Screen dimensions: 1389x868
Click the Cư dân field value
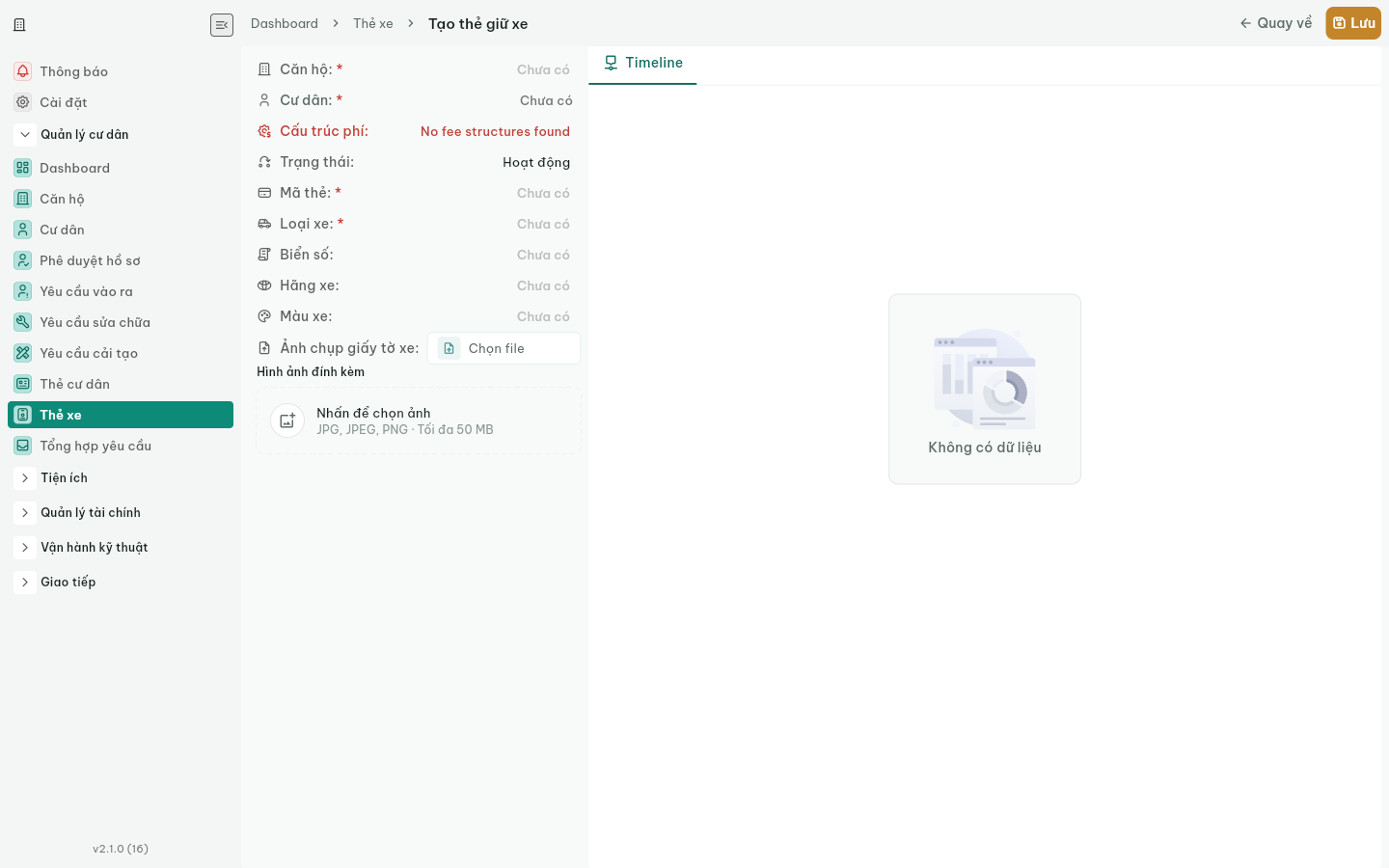(546, 100)
